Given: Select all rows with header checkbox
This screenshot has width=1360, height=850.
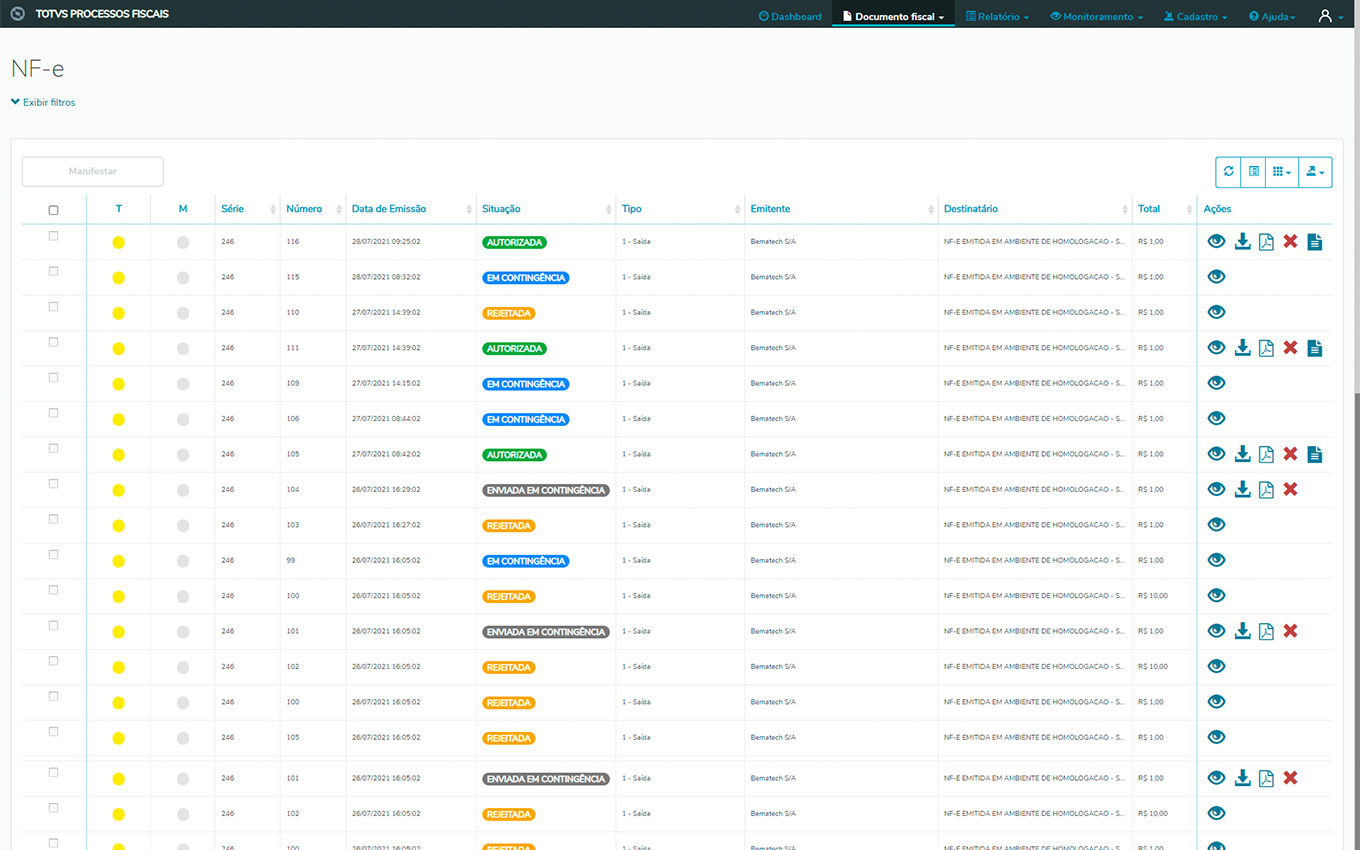Looking at the screenshot, I should coord(54,210).
